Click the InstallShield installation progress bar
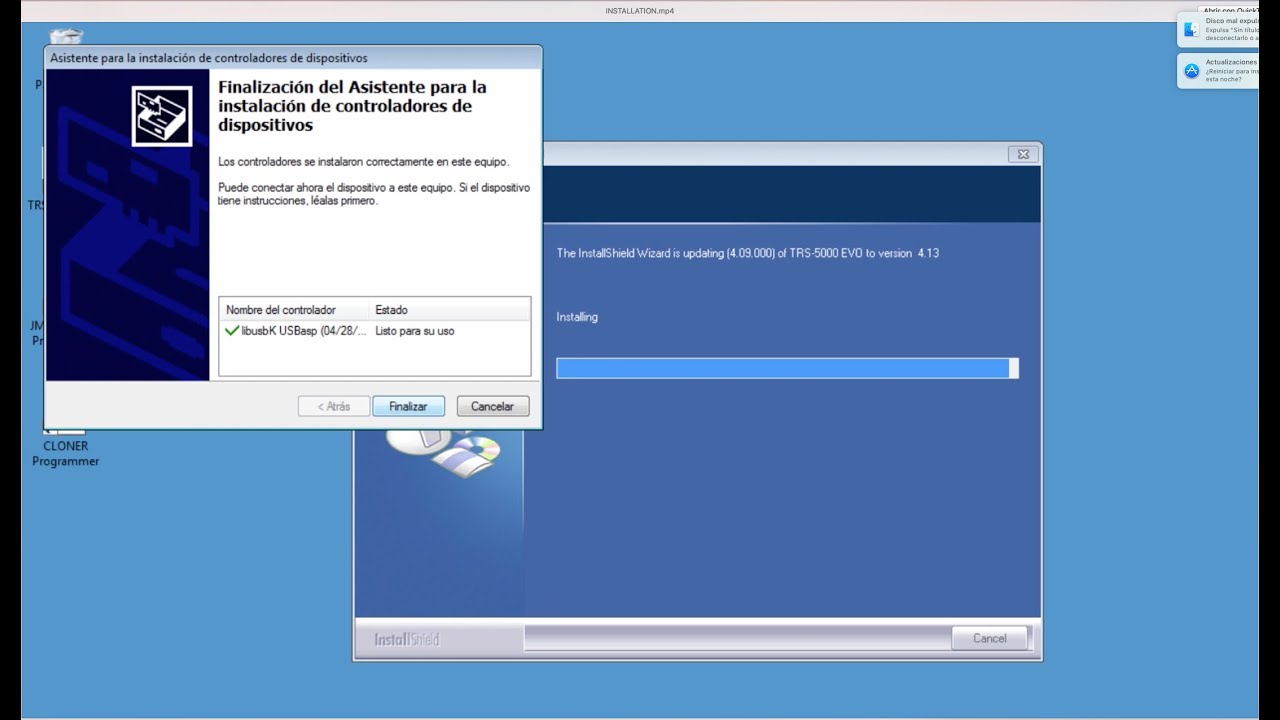1280x720 pixels. point(787,368)
